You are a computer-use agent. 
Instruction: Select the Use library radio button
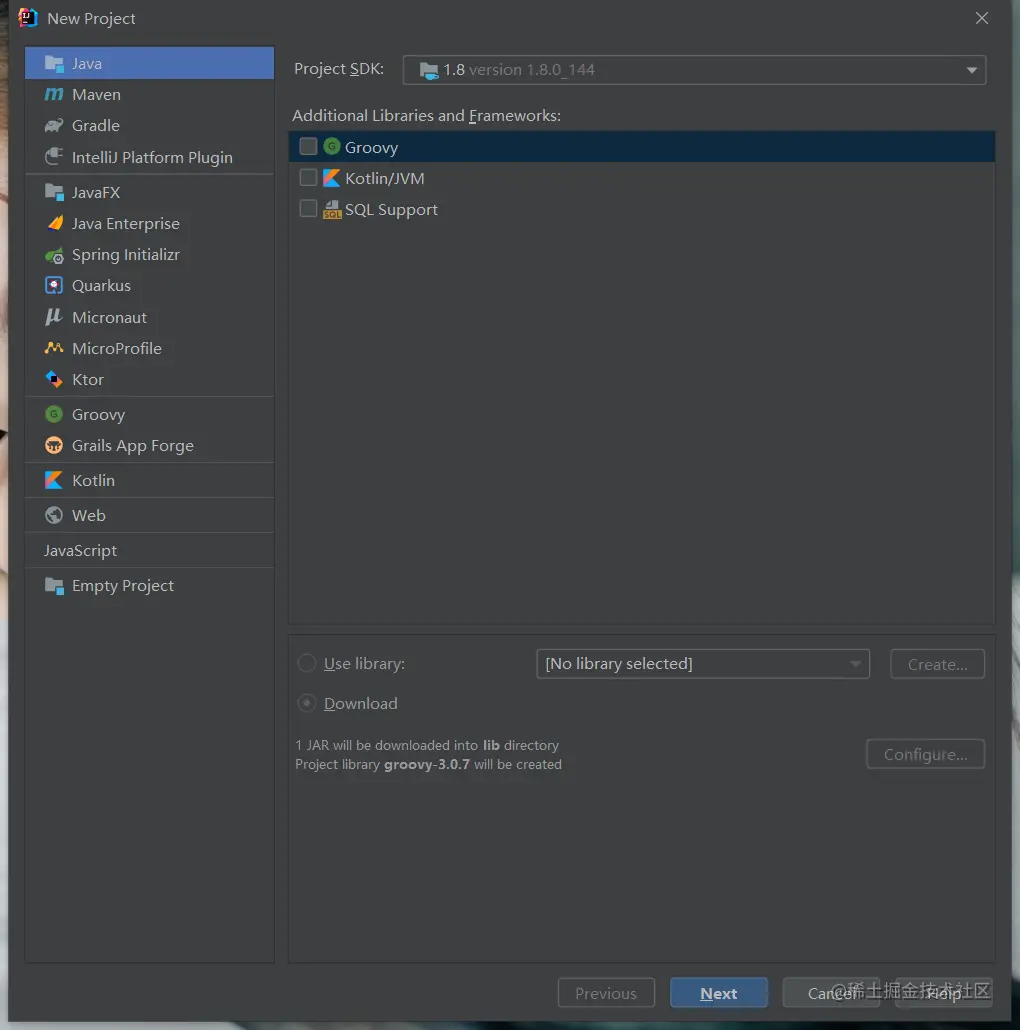[x=307, y=663]
